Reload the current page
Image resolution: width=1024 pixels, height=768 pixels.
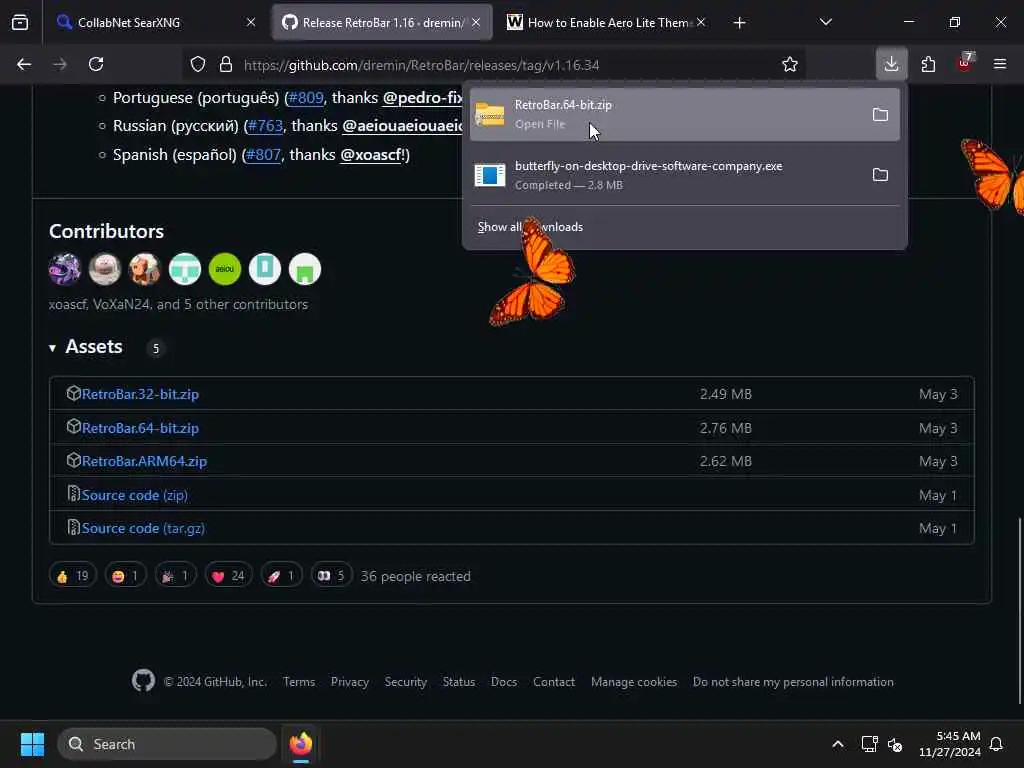click(x=96, y=64)
